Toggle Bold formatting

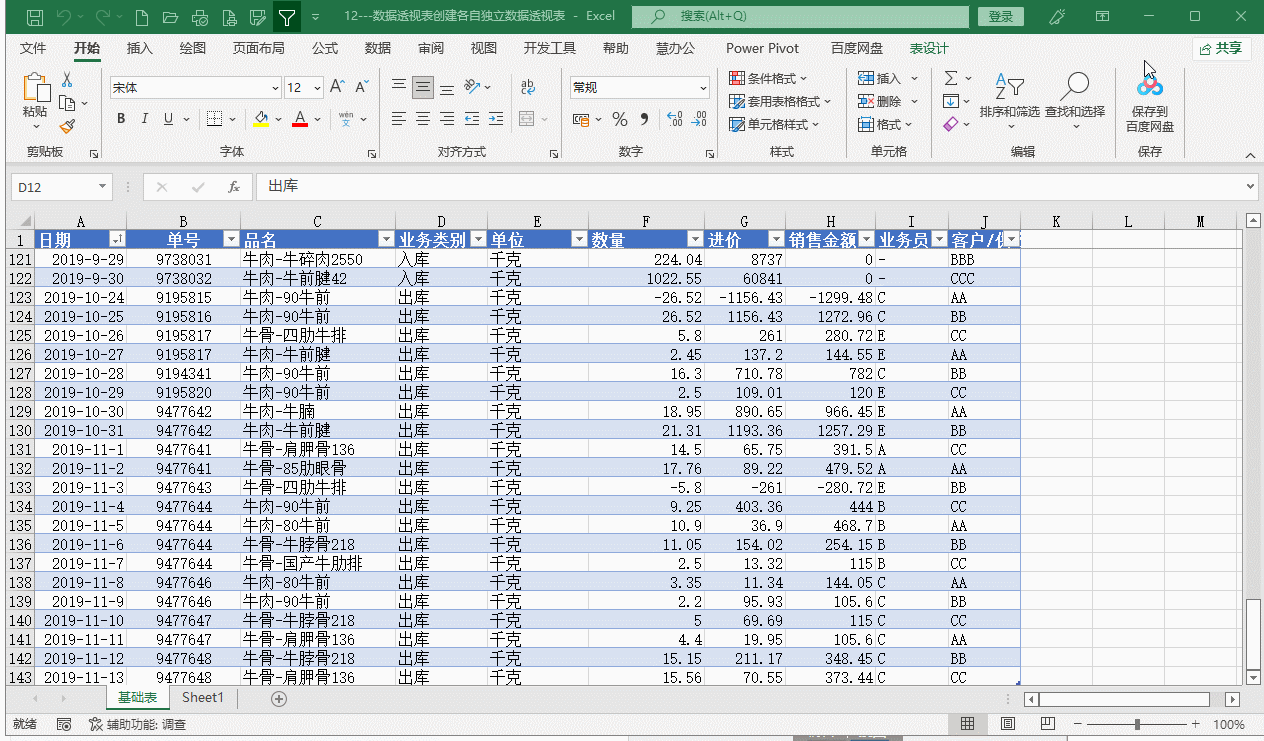121,119
